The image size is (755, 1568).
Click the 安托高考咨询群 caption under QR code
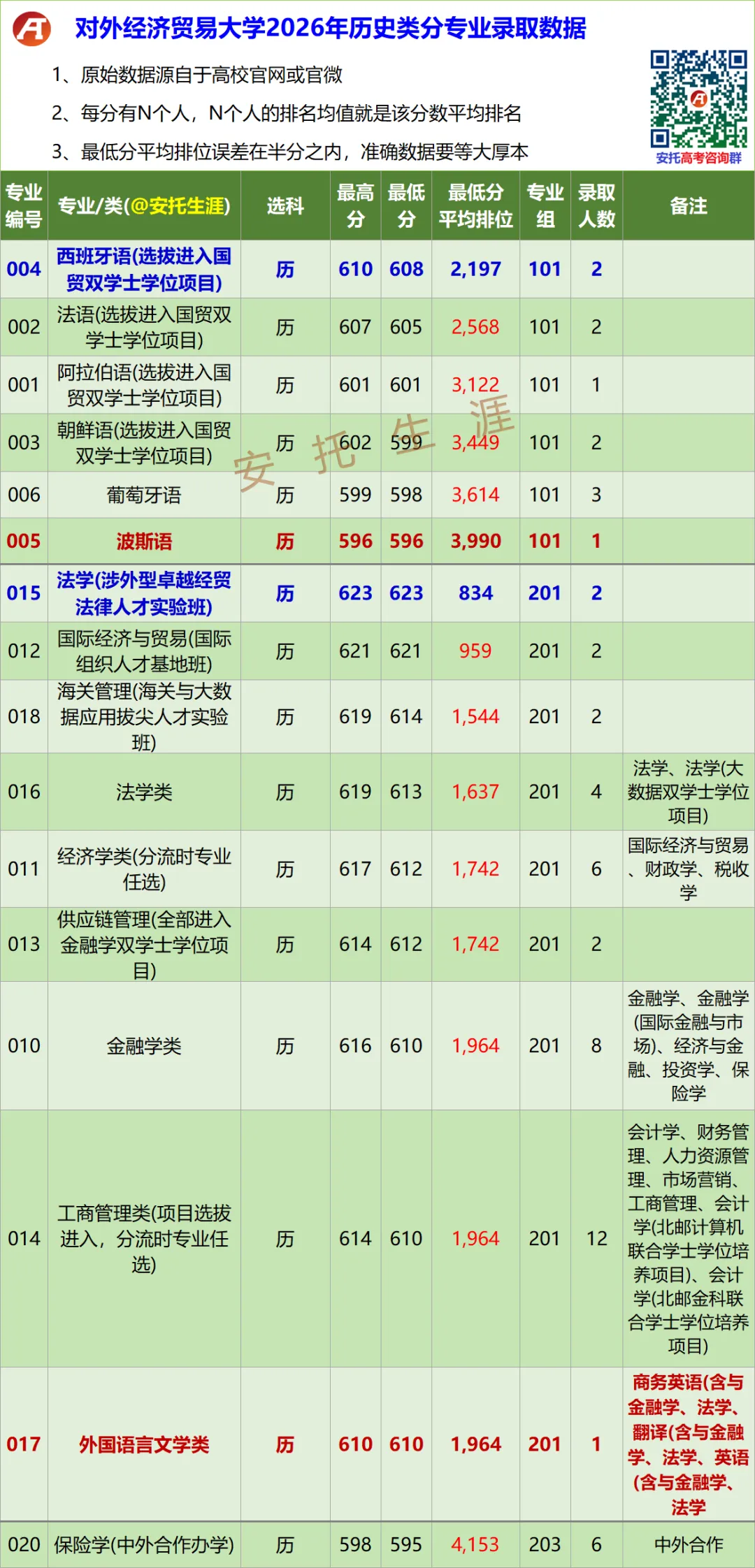tap(698, 159)
